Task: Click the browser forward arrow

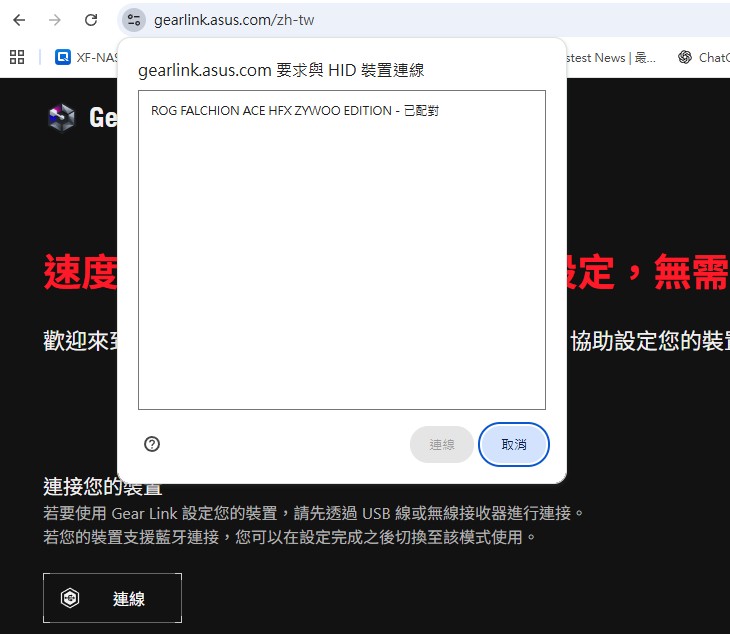Action: (x=55, y=20)
